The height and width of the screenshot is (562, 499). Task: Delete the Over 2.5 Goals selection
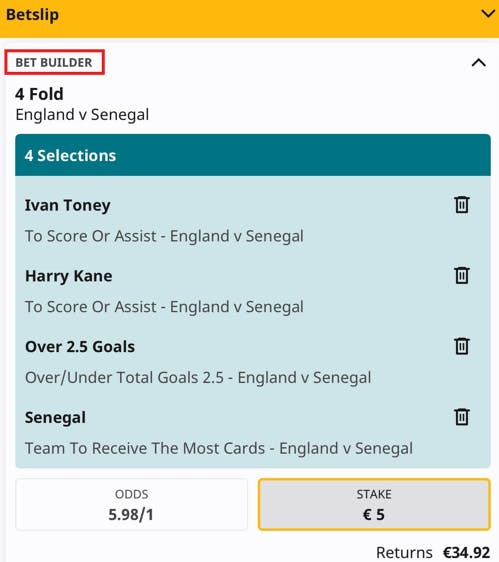pos(462,346)
